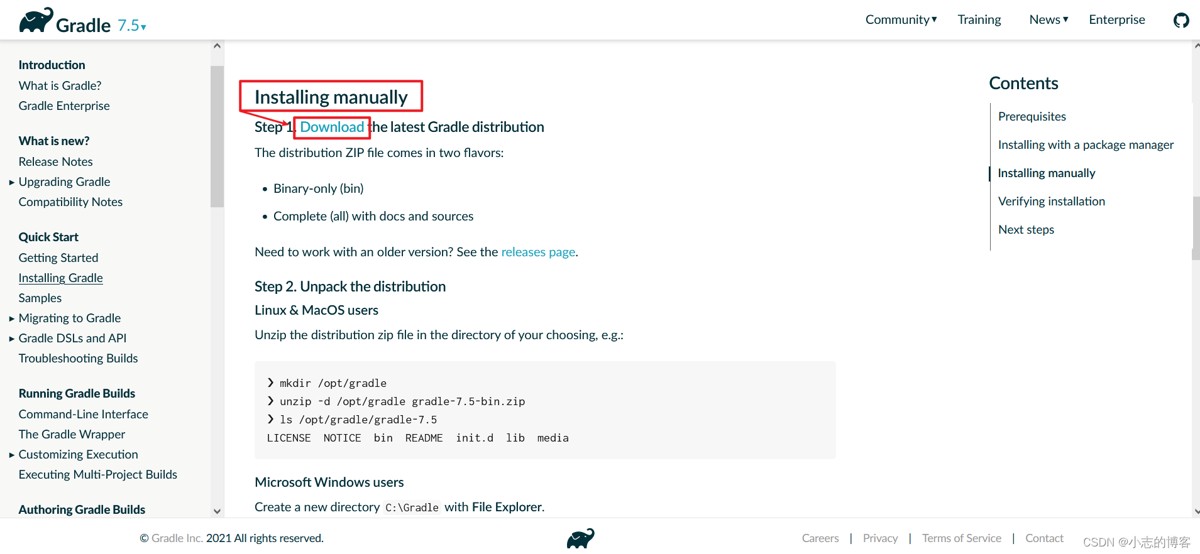The height and width of the screenshot is (554, 1200).
Task: Expand the Upgrading Gradle tree item
Action: [x=12, y=182]
